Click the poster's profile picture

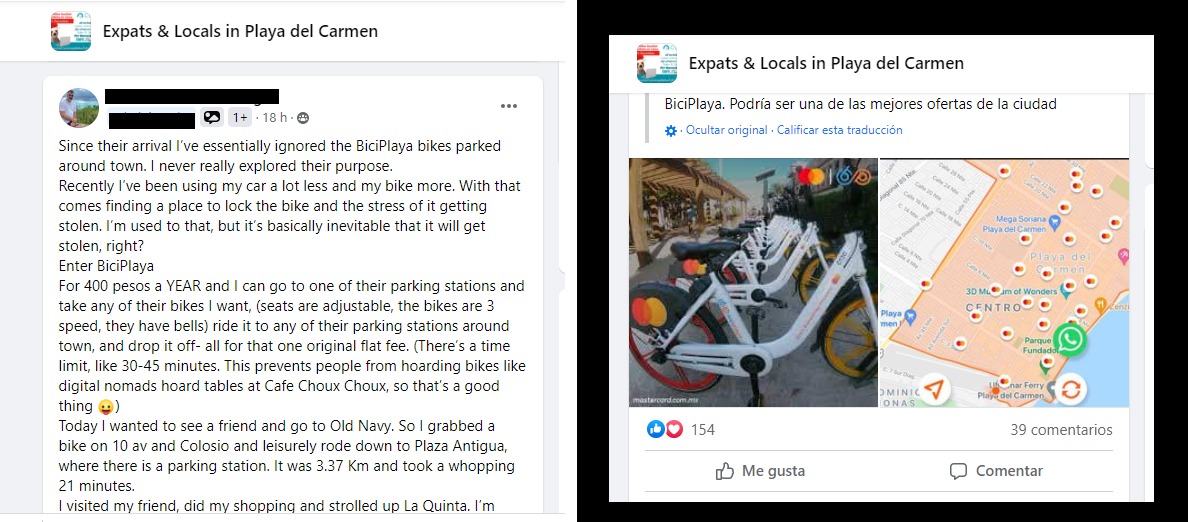point(79,108)
